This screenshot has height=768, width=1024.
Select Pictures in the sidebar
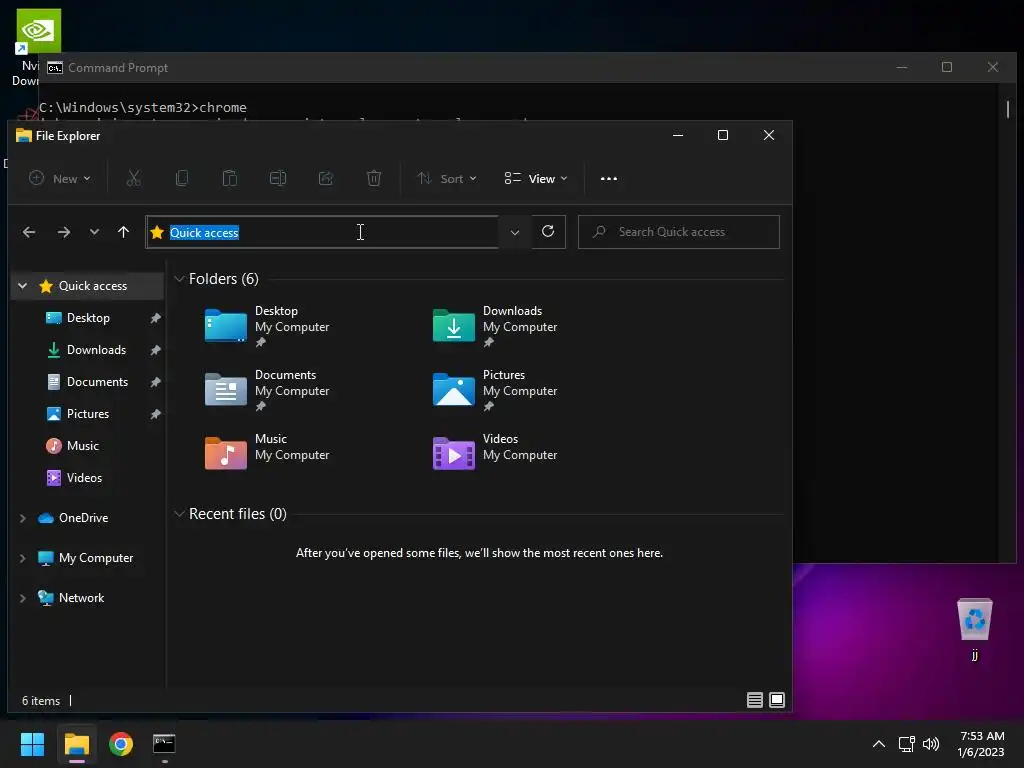click(88, 414)
